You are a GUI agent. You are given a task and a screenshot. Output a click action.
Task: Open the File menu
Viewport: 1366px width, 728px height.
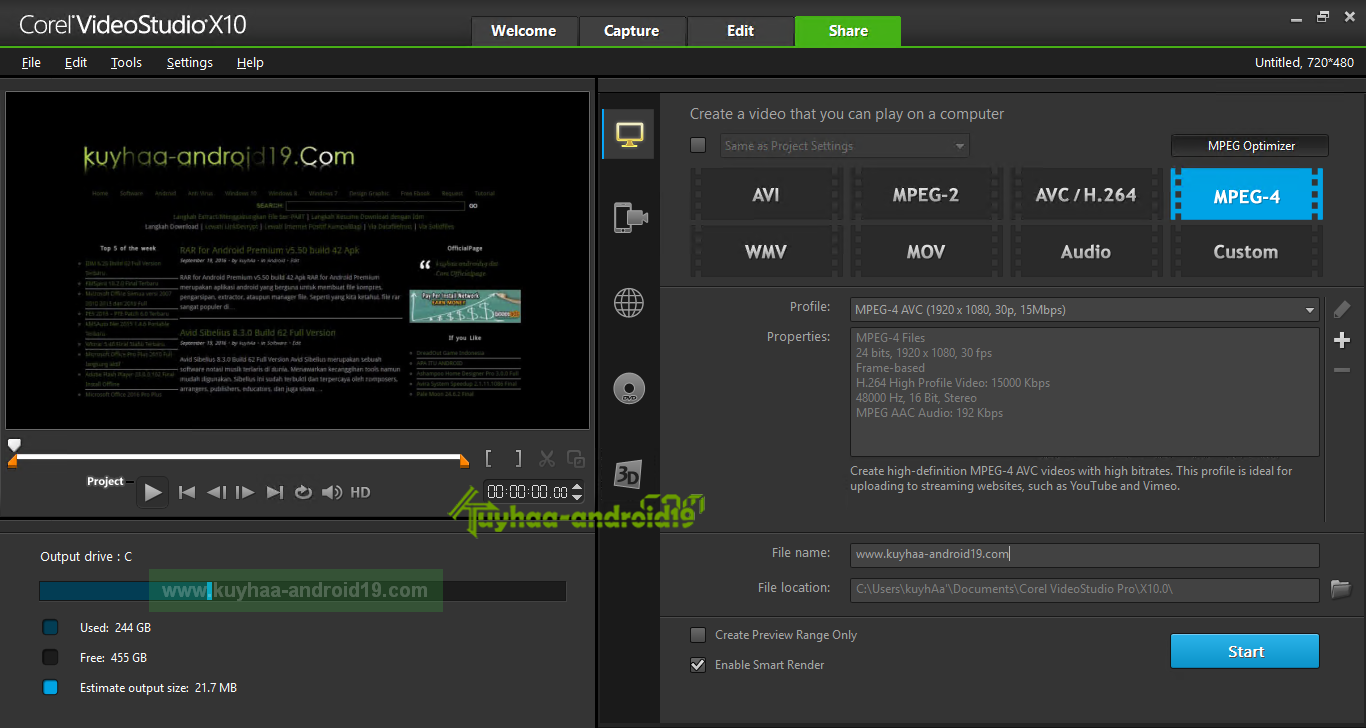[x=31, y=62]
